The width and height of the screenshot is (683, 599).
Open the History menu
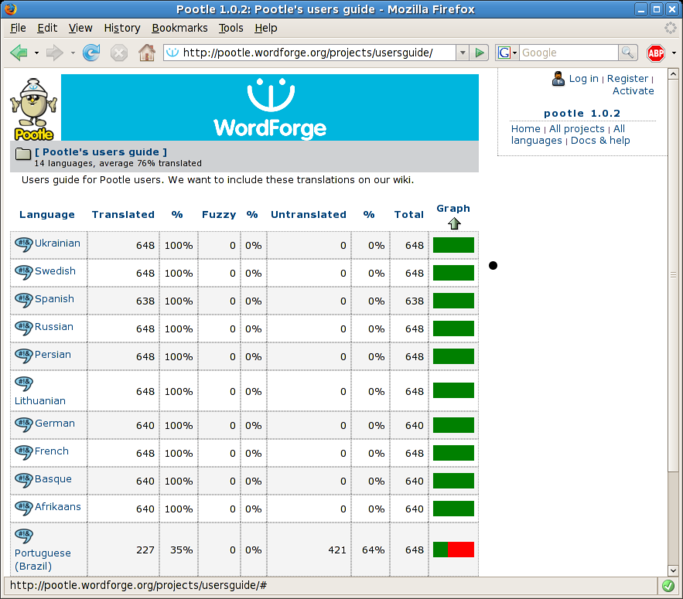coord(122,28)
